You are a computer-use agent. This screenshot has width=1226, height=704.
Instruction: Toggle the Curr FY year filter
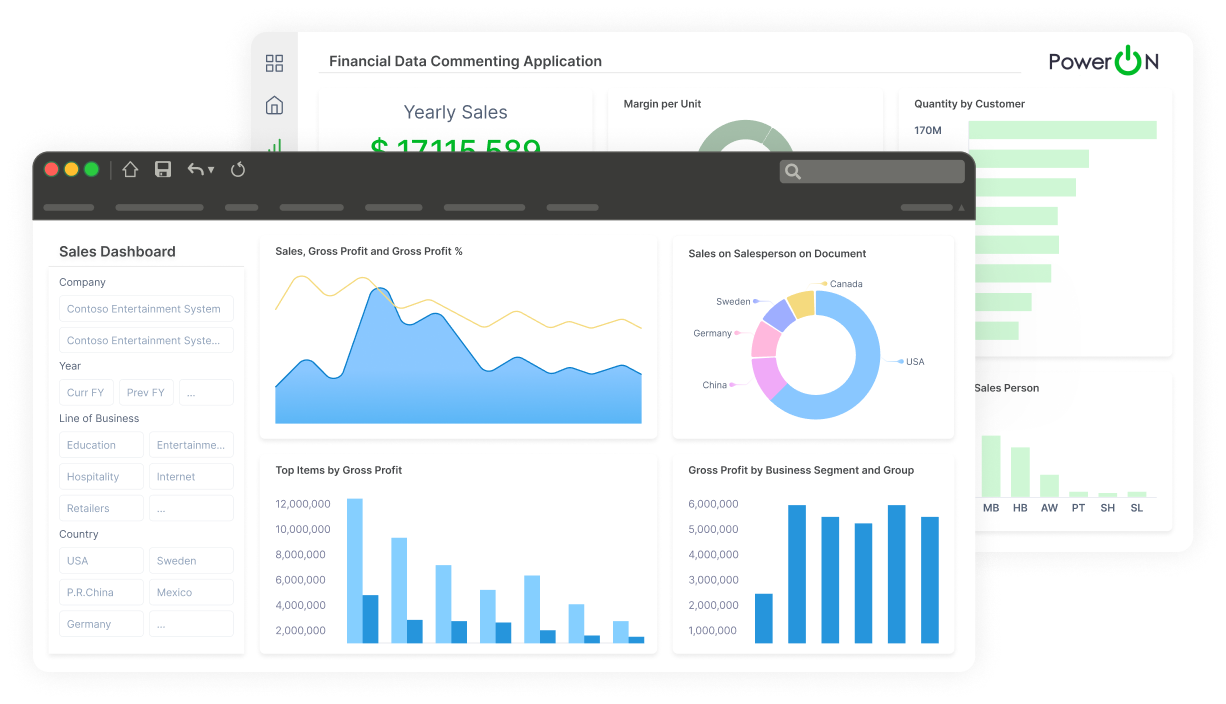coord(86,392)
